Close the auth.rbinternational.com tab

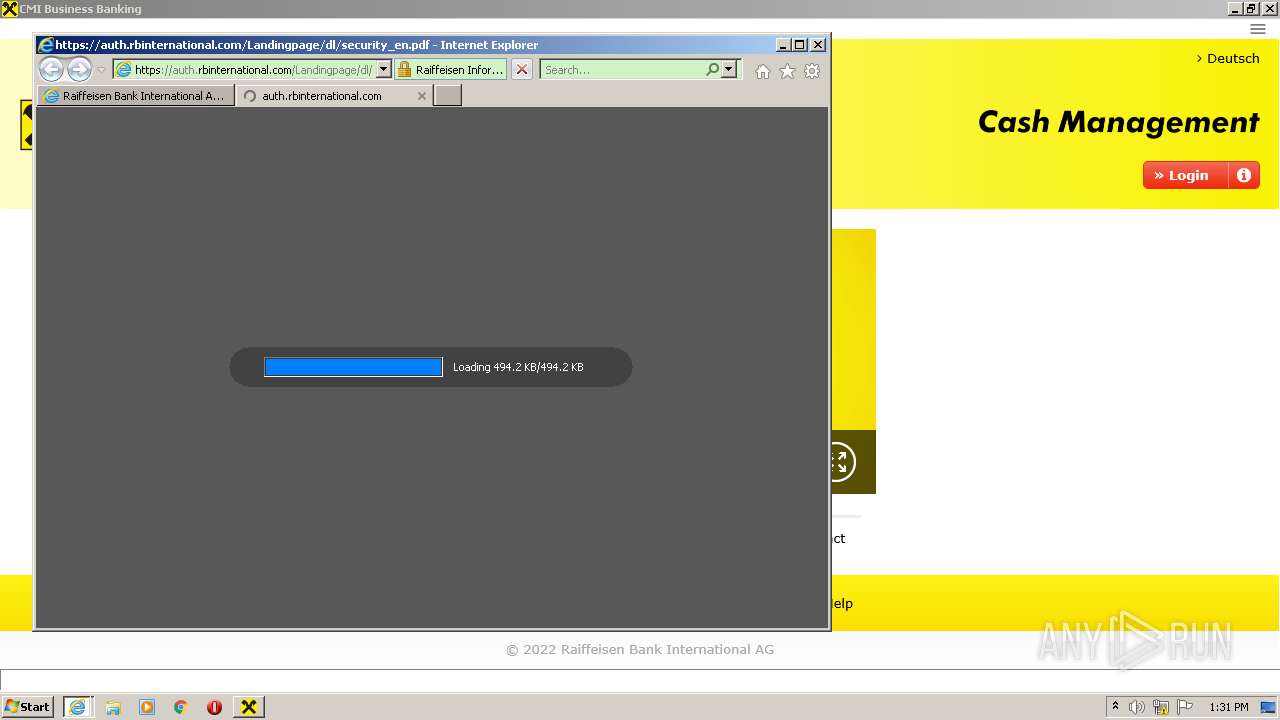point(422,96)
